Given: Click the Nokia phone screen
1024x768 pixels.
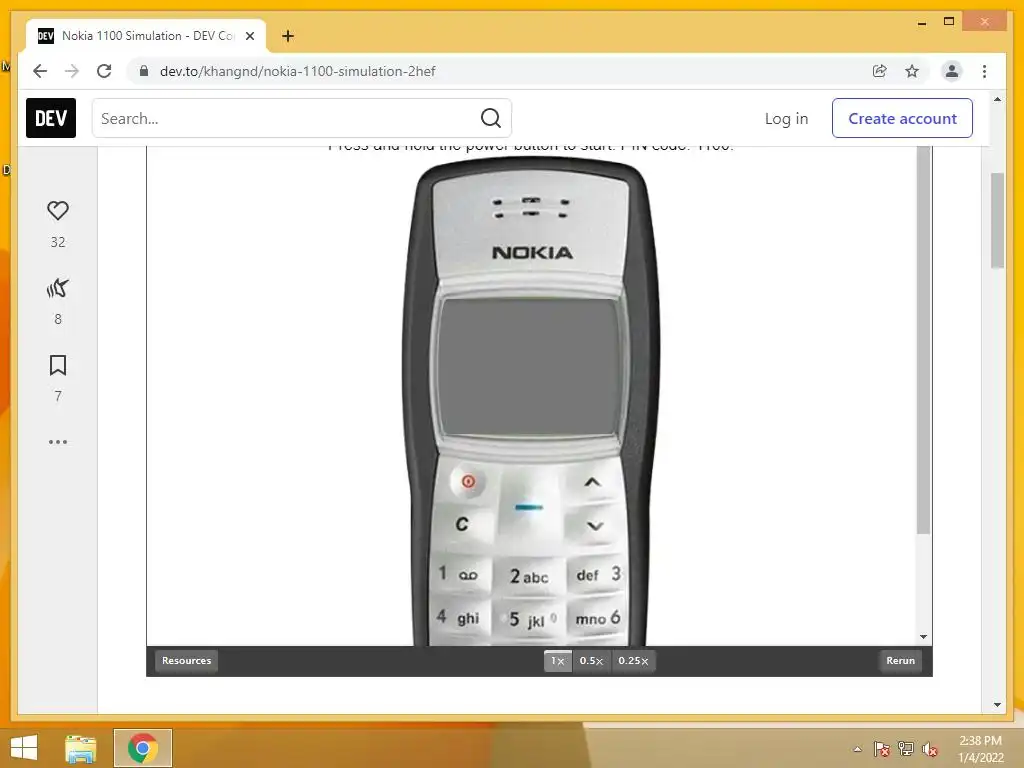Looking at the screenshot, I should 528,368.
